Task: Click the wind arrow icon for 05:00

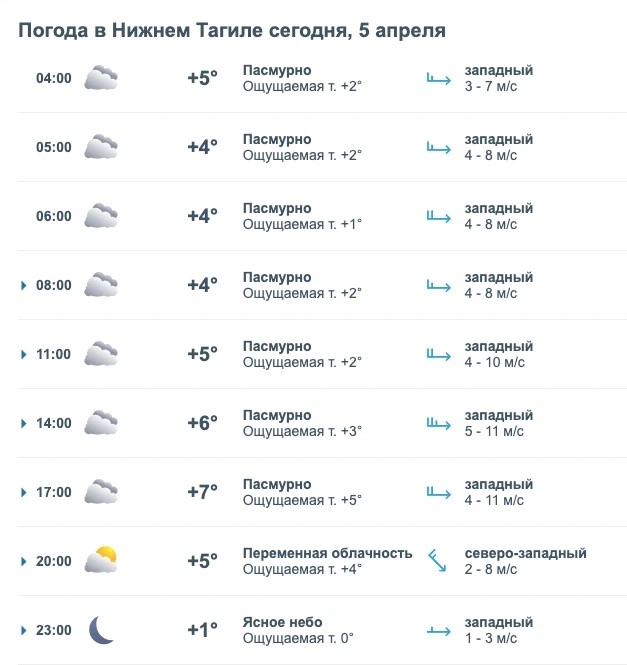Action: click(x=439, y=147)
